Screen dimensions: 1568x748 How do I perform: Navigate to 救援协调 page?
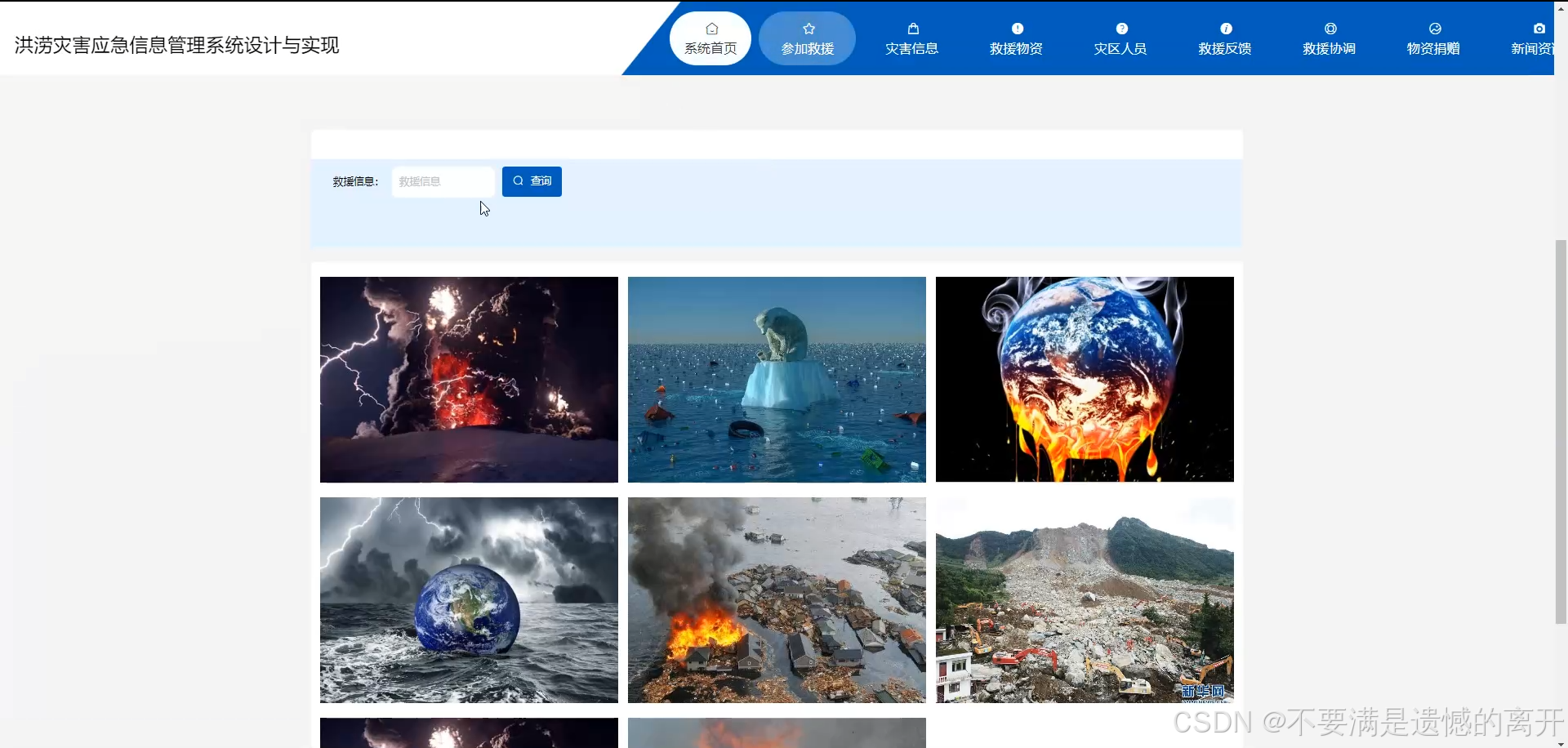1330,38
